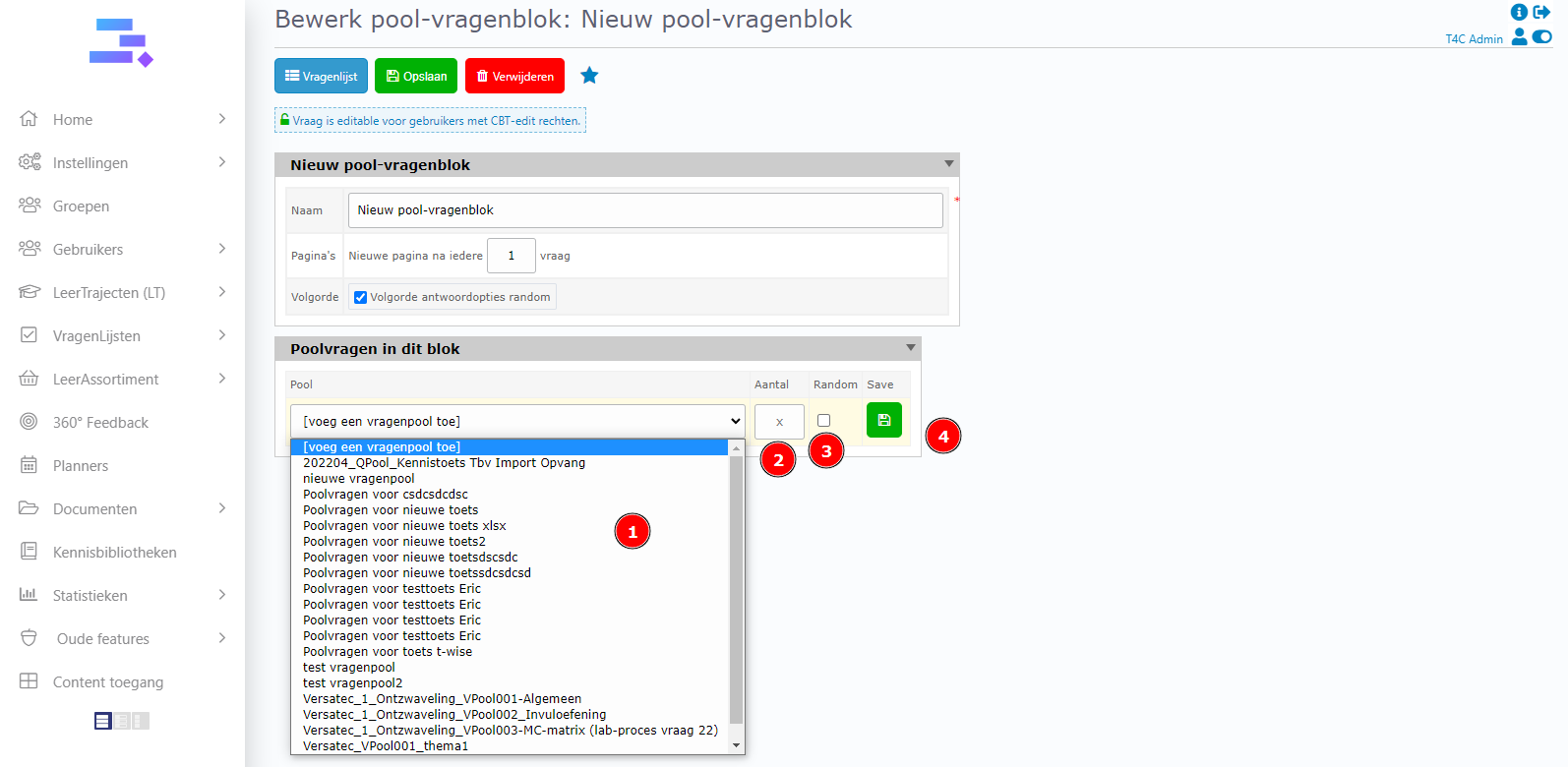Collapse the Nieuw pool-vragenblok panel
1568x767 pixels.
tap(948, 164)
